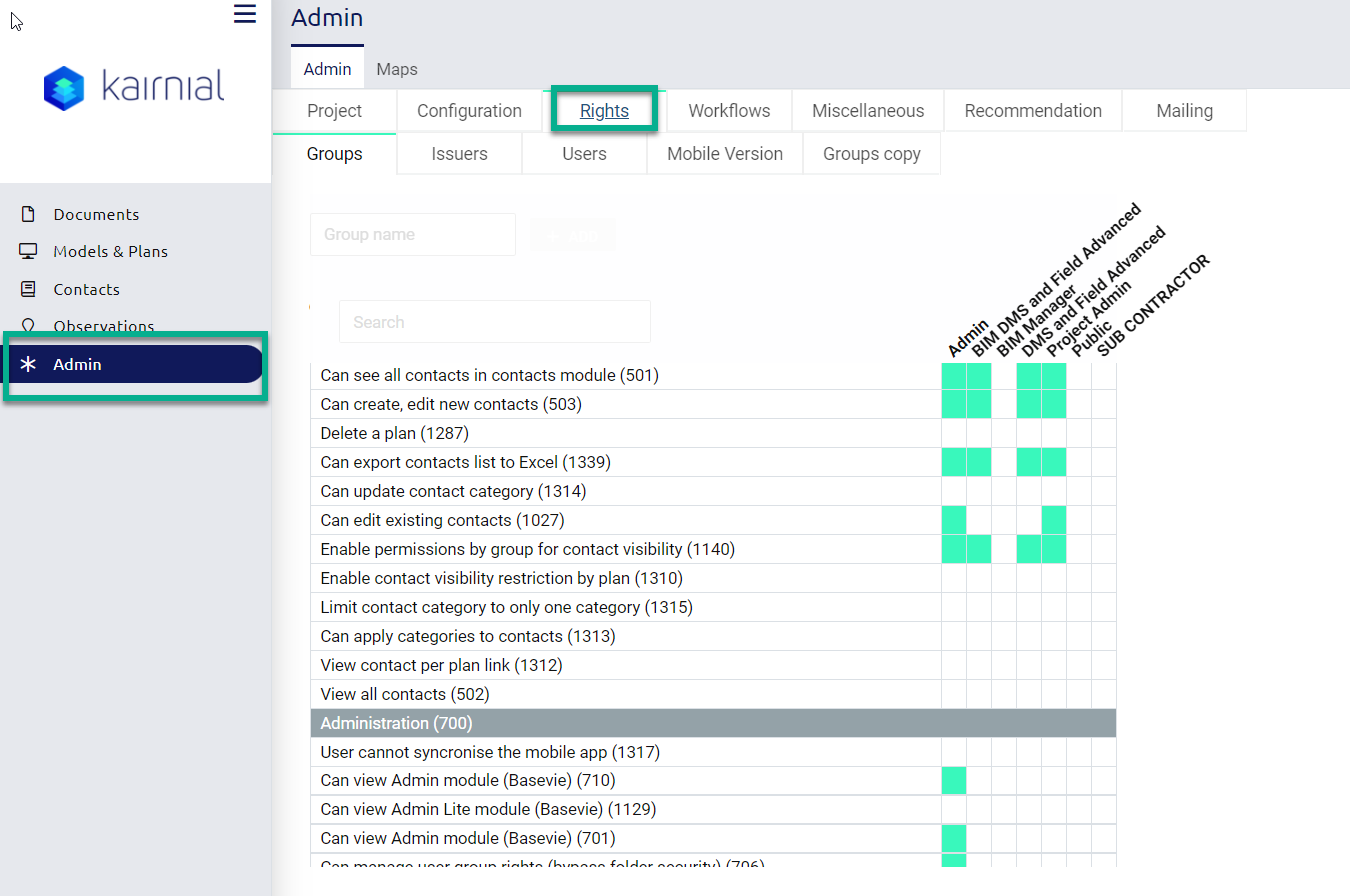Open the Groups copy tab
The height and width of the screenshot is (896, 1350).
coord(871,154)
